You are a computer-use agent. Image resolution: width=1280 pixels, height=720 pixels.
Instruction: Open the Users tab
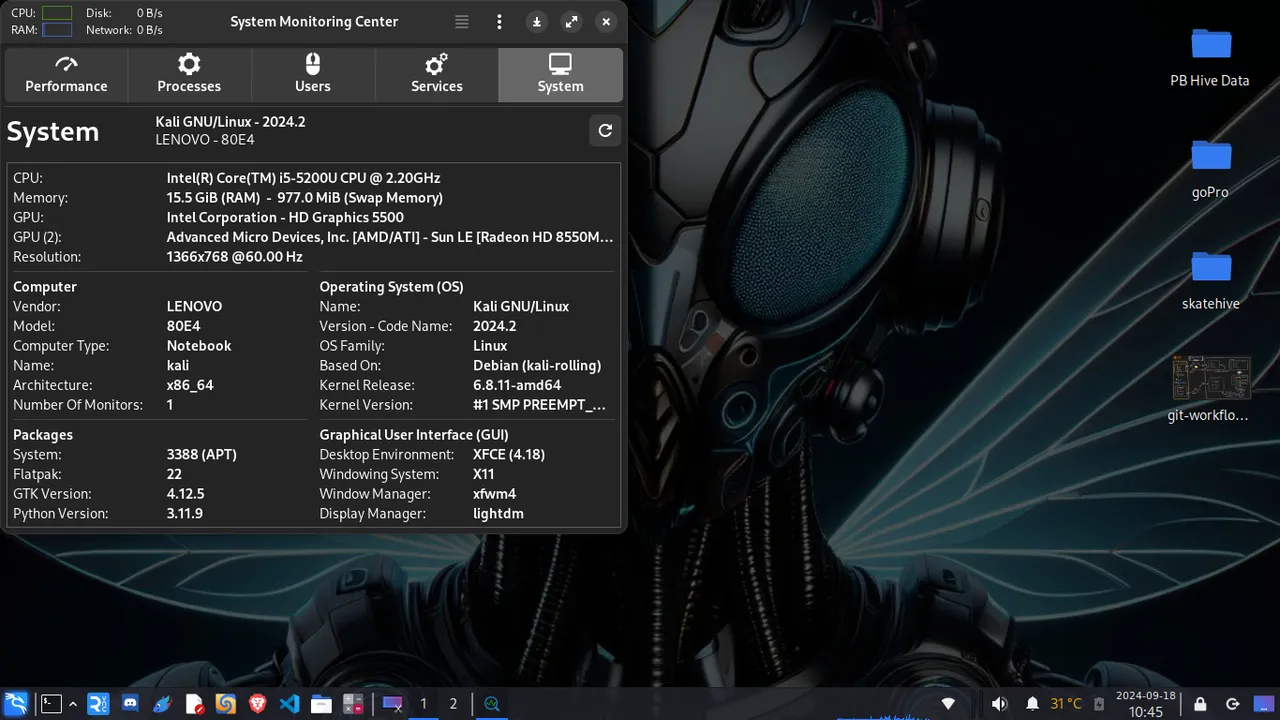click(x=312, y=75)
